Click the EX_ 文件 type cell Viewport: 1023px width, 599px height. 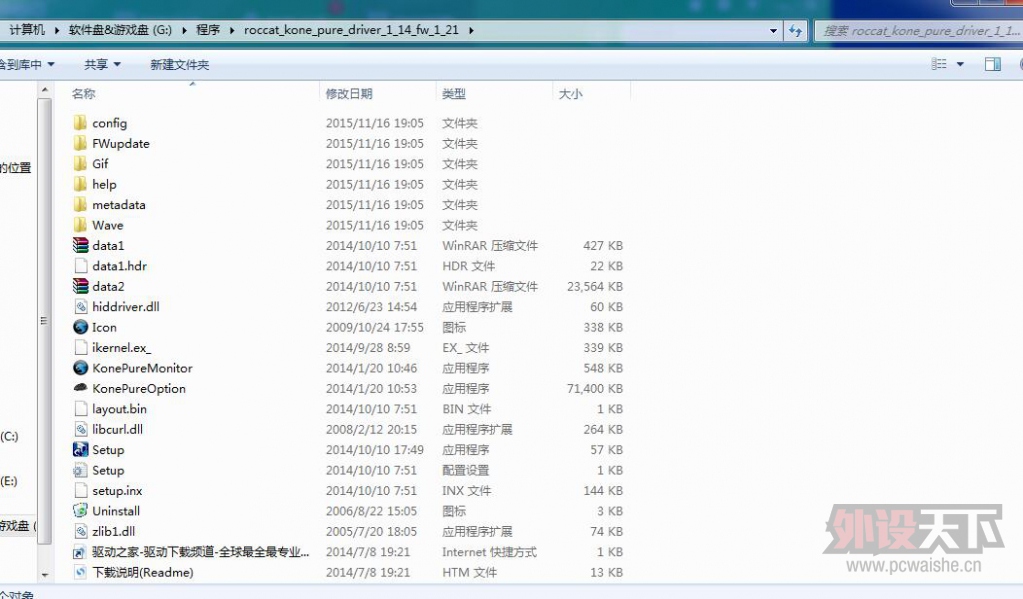coord(466,347)
